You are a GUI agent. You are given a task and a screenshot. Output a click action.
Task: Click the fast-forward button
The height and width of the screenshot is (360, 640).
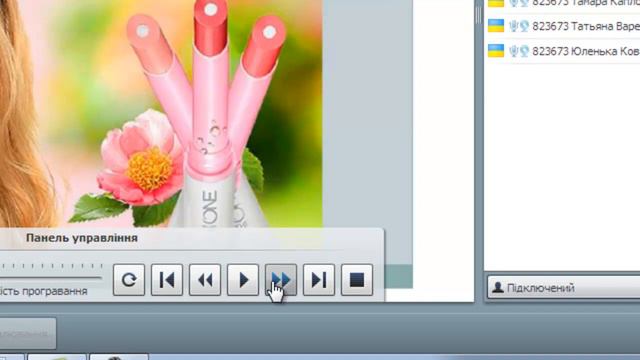(281, 280)
